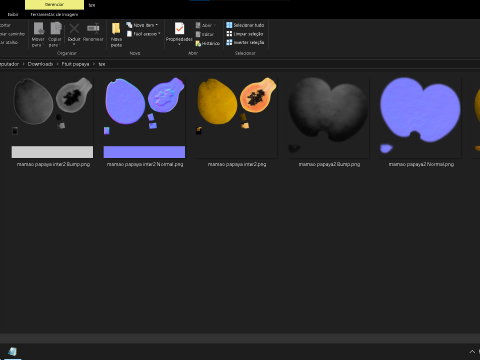Select the orange papaya inter2.png thumbnail
The height and width of the screenshot is (360, 480).
pos(237,118)
